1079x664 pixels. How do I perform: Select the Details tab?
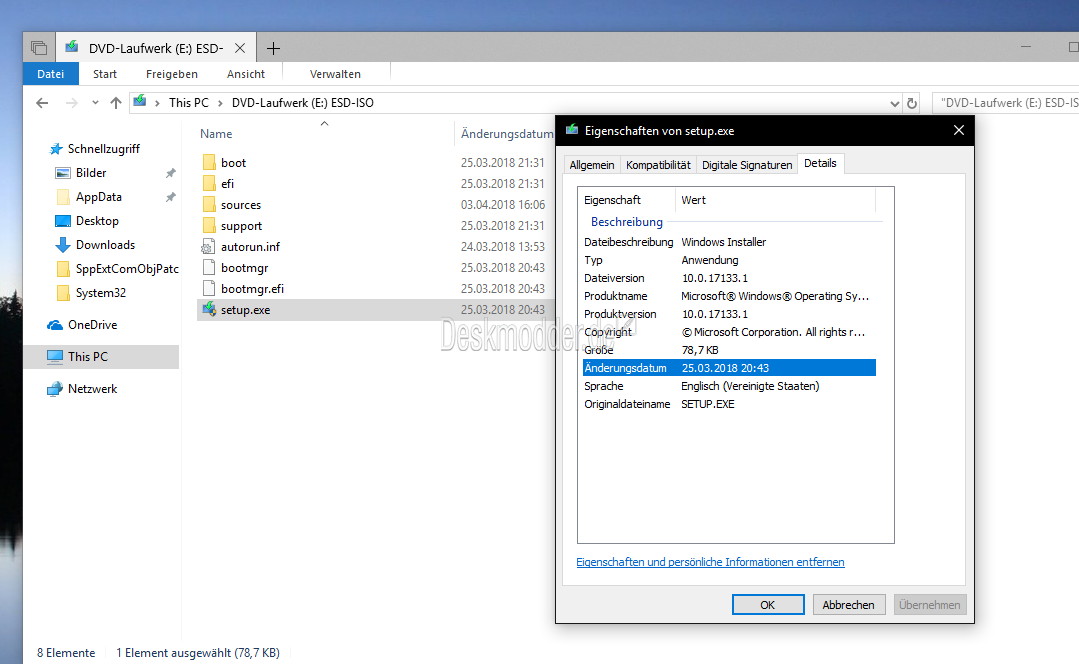click(x=820, y=163)
